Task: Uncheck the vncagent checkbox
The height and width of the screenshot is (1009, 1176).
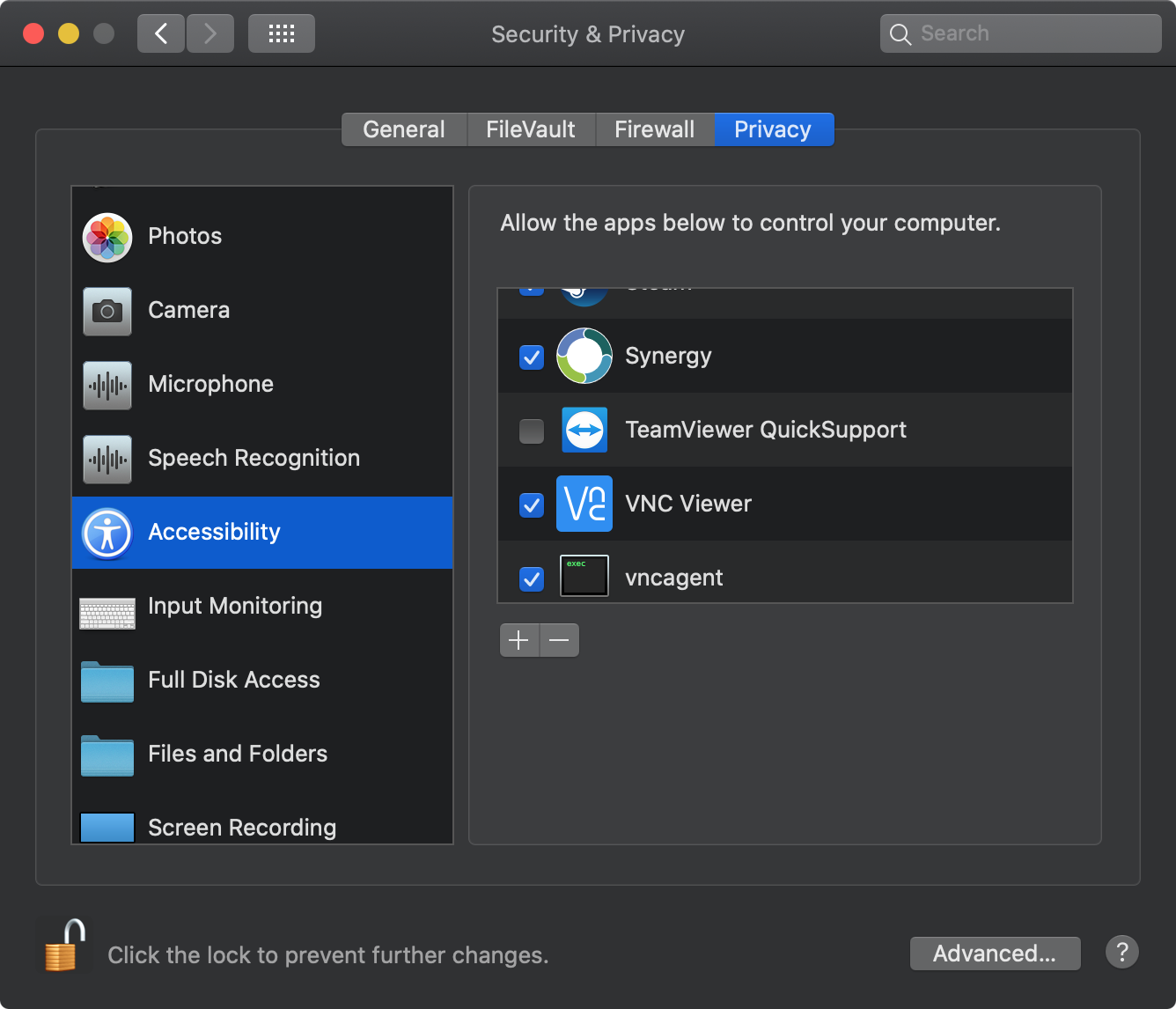Action: click(x=532, y=579)
